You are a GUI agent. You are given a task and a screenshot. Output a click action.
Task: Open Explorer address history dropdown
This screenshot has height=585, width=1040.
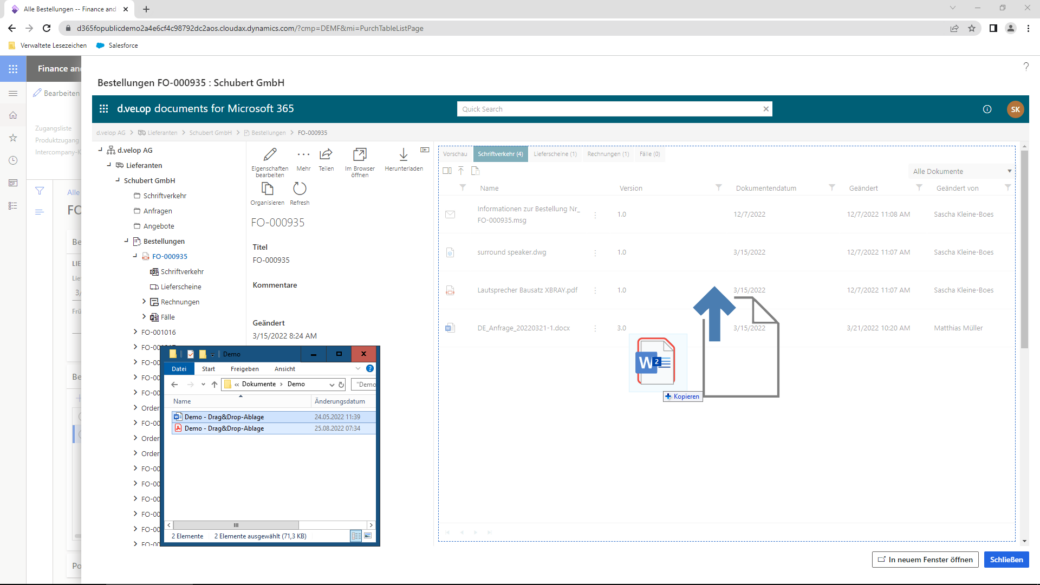332,385
